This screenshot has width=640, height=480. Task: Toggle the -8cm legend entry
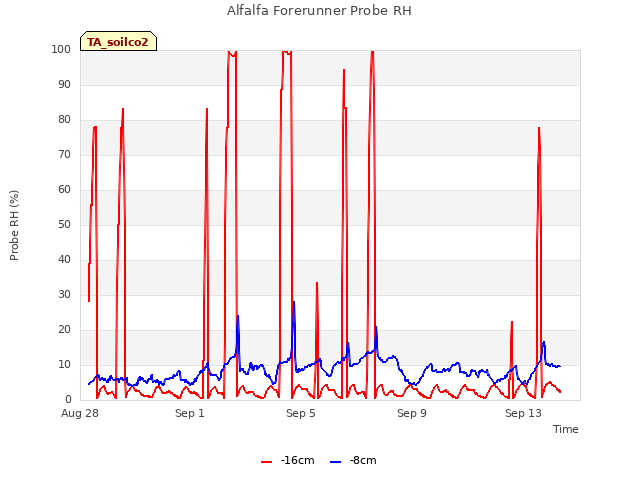tap(353, 460)
